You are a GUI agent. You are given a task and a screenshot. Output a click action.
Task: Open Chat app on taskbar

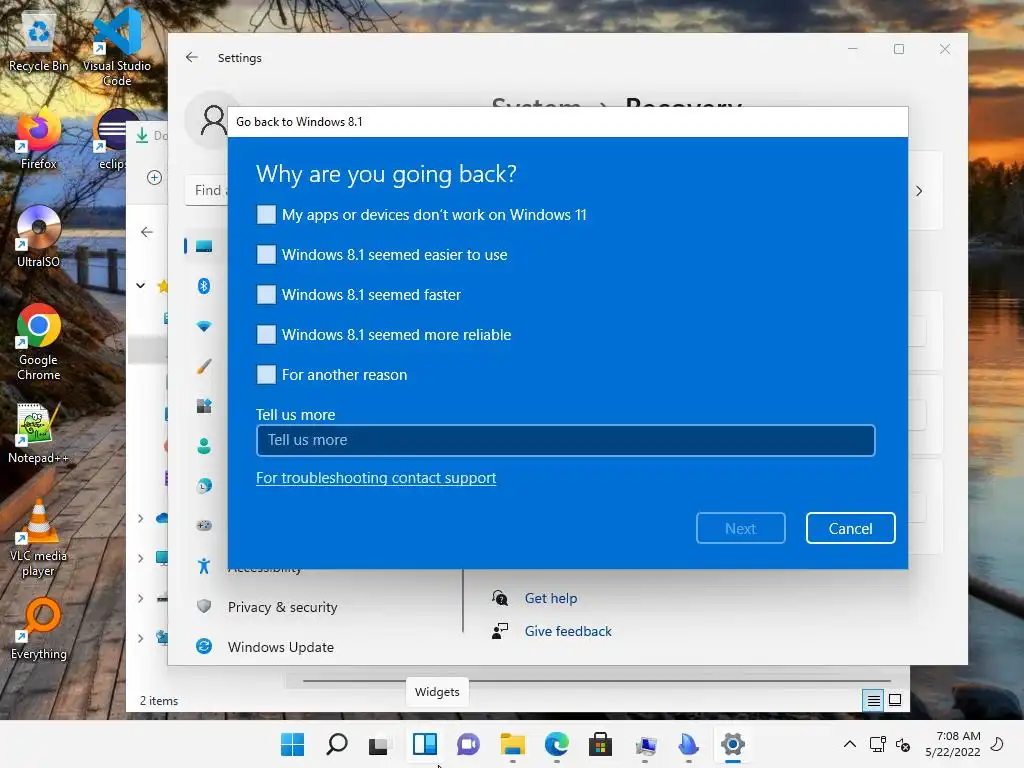click(468, 744)
